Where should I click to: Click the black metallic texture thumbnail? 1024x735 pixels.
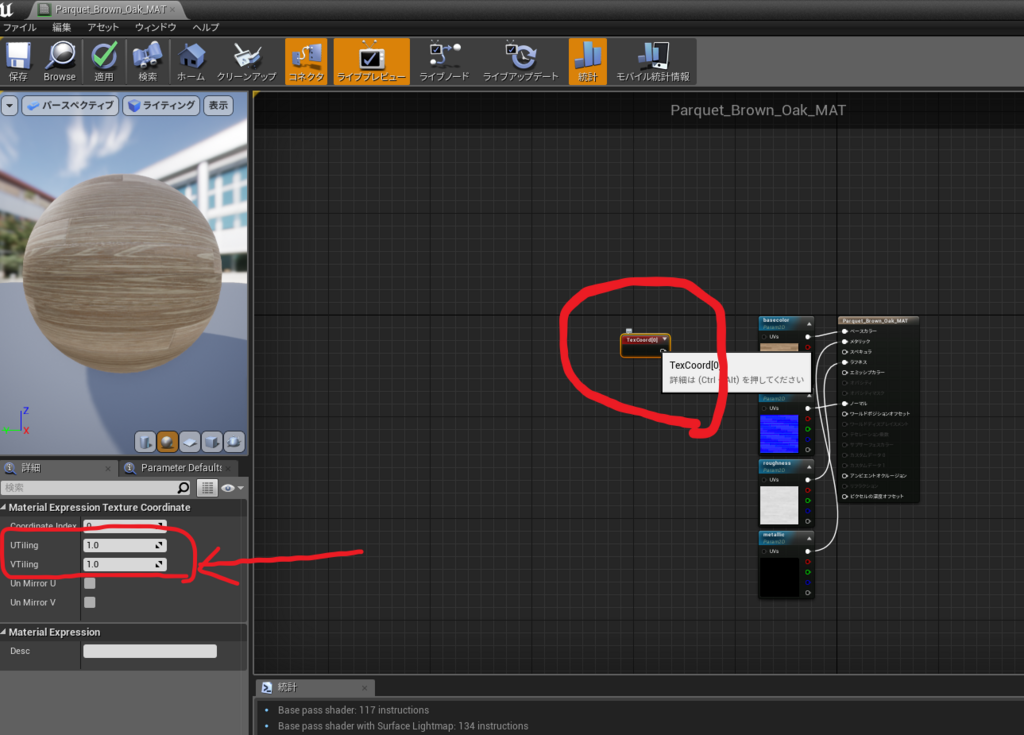(x=778, y=577)
